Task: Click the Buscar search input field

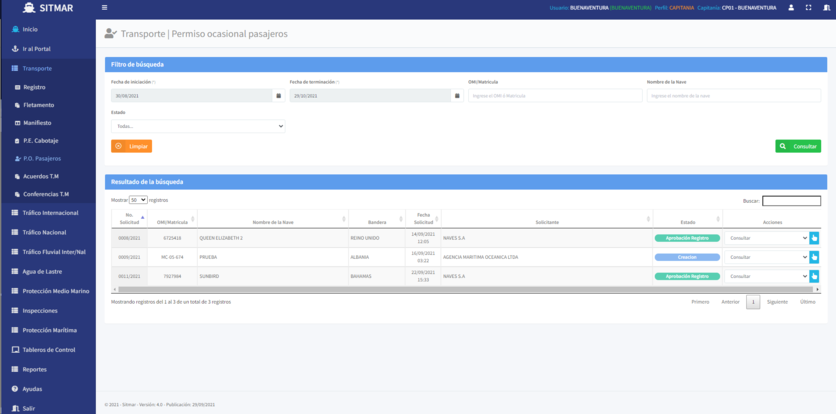Action: point(791,200)
